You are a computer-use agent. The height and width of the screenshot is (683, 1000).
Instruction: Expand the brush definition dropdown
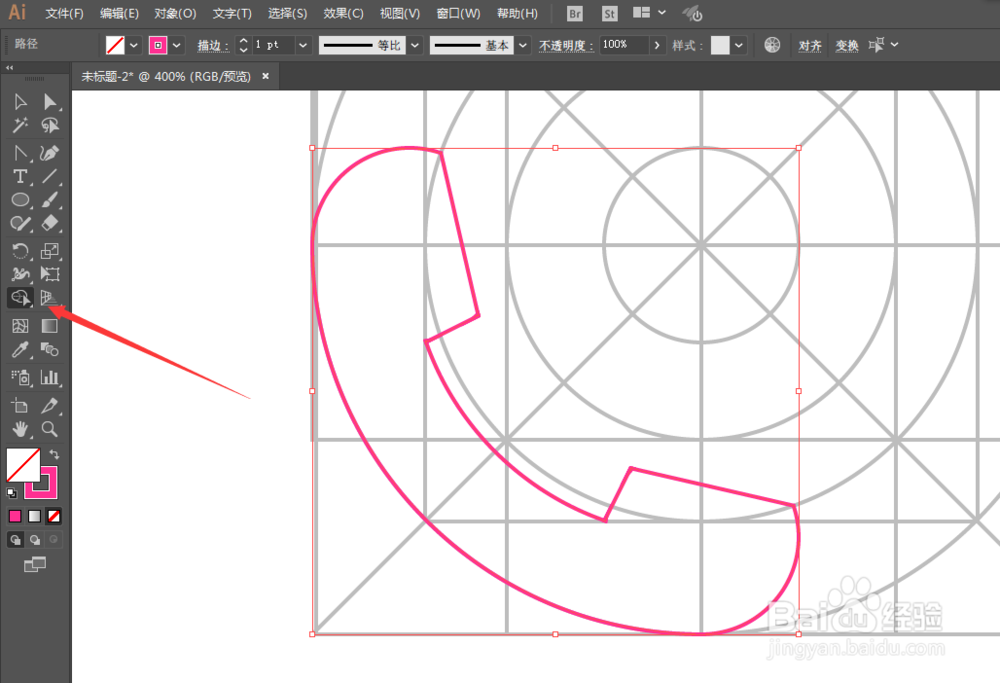(522, 45)
